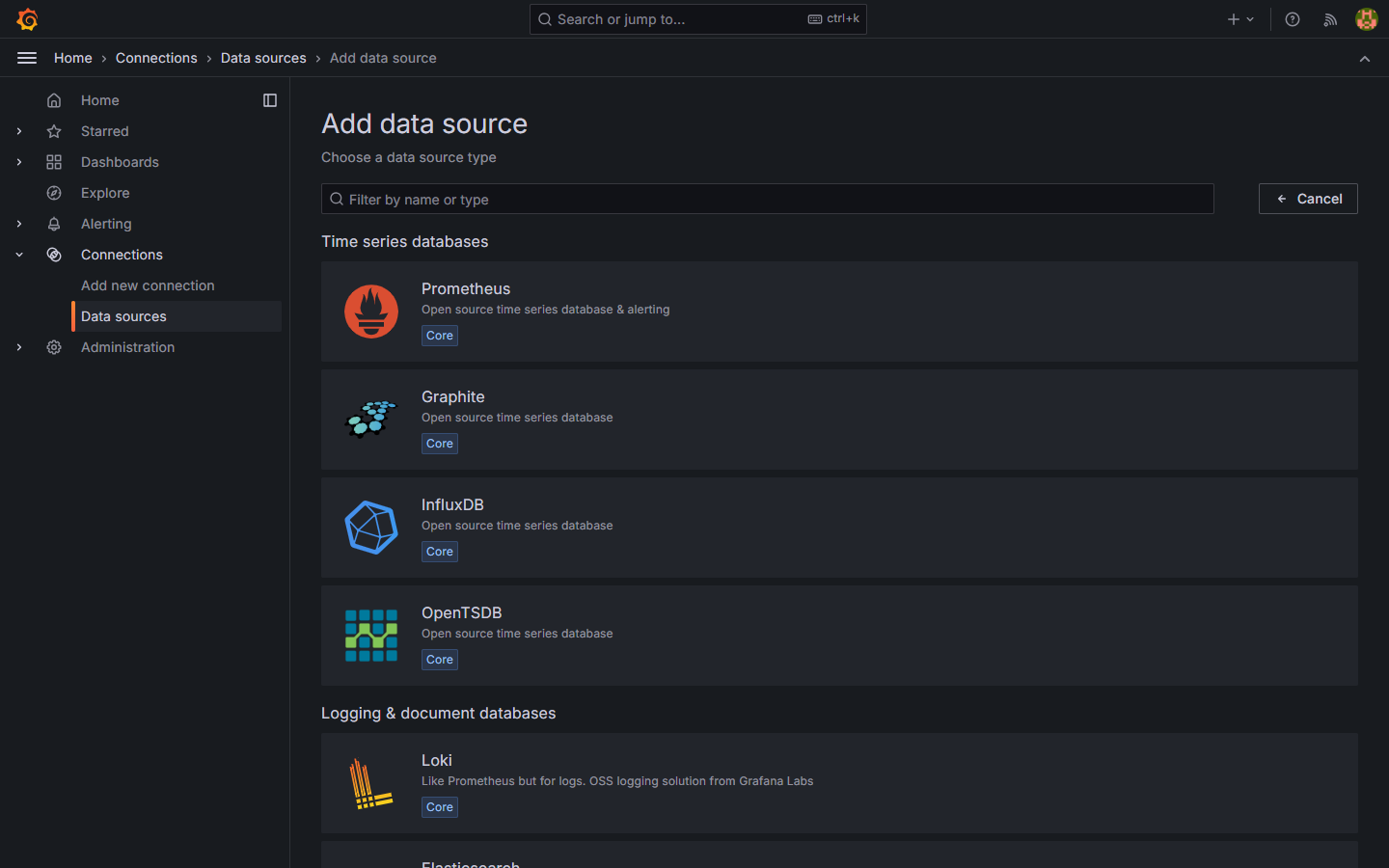Click the Explore compass icon
This screenshot has height=868, width=1389.
(54, 193)
